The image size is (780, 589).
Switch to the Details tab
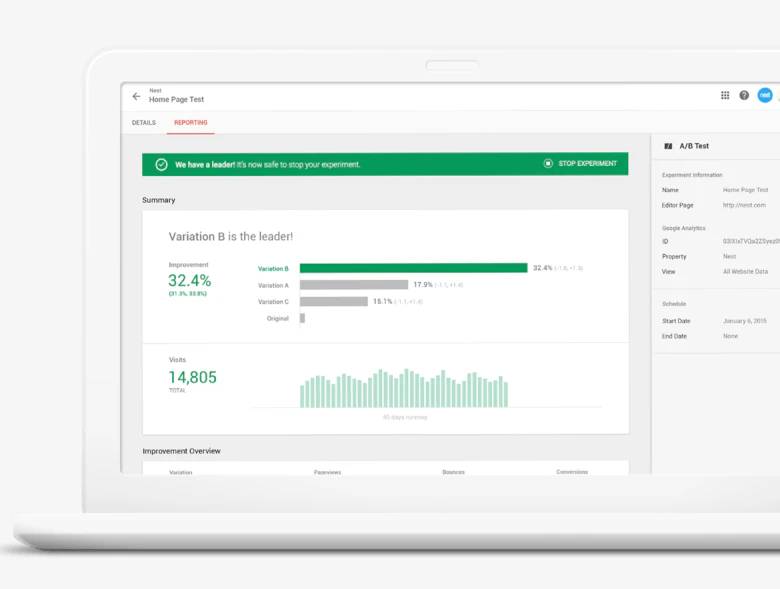point(144,123)
